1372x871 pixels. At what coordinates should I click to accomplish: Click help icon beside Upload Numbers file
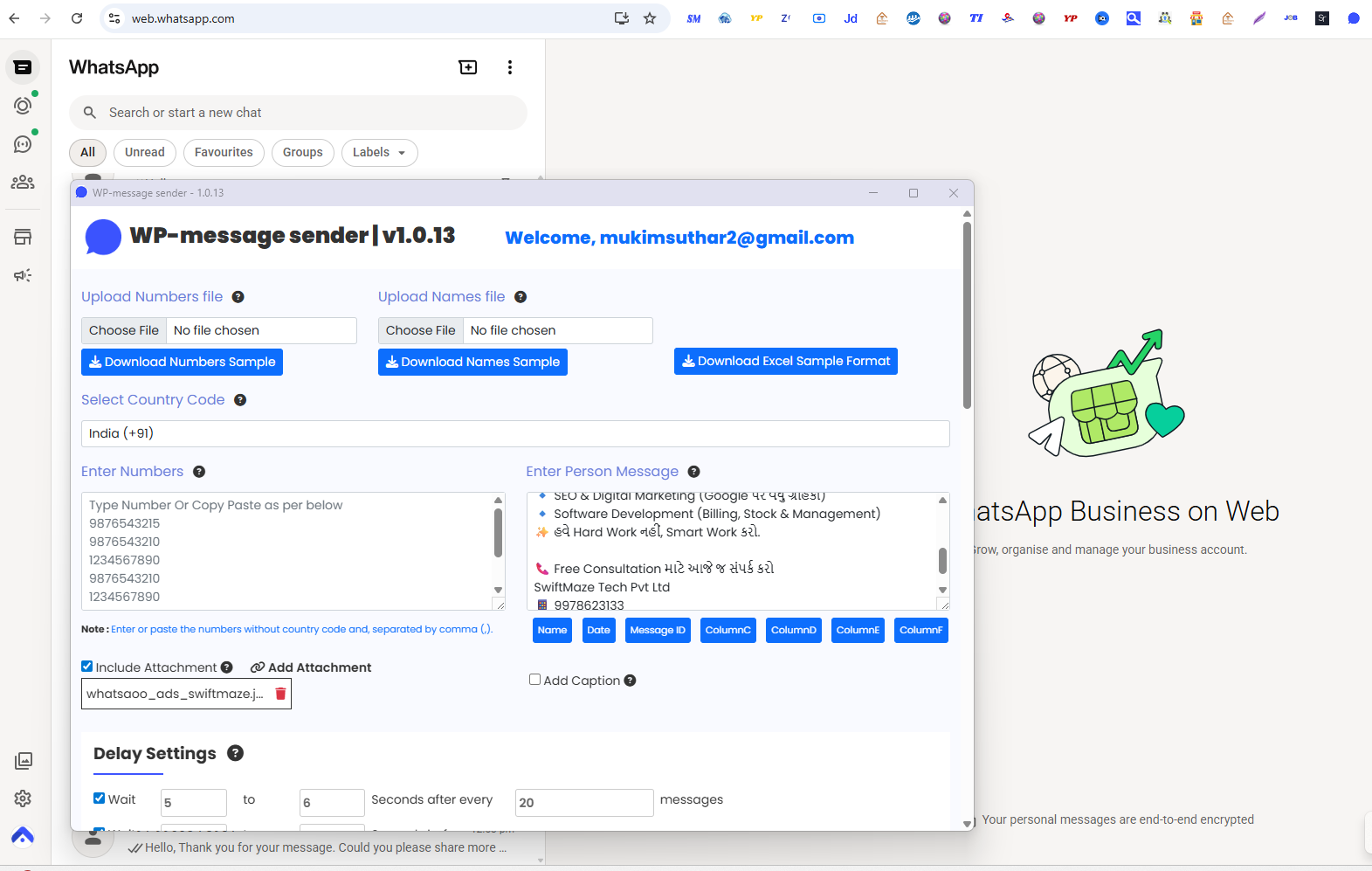point(238,297)
